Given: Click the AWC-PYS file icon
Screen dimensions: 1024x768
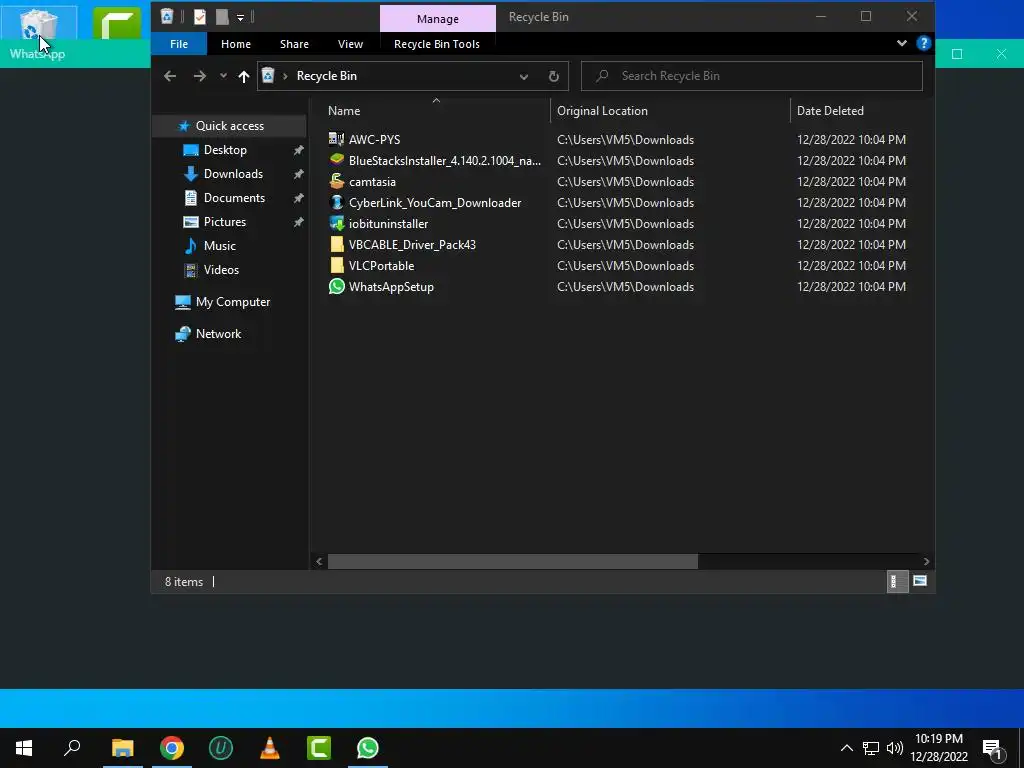Looking at the screenshot, I should [336, 139].
